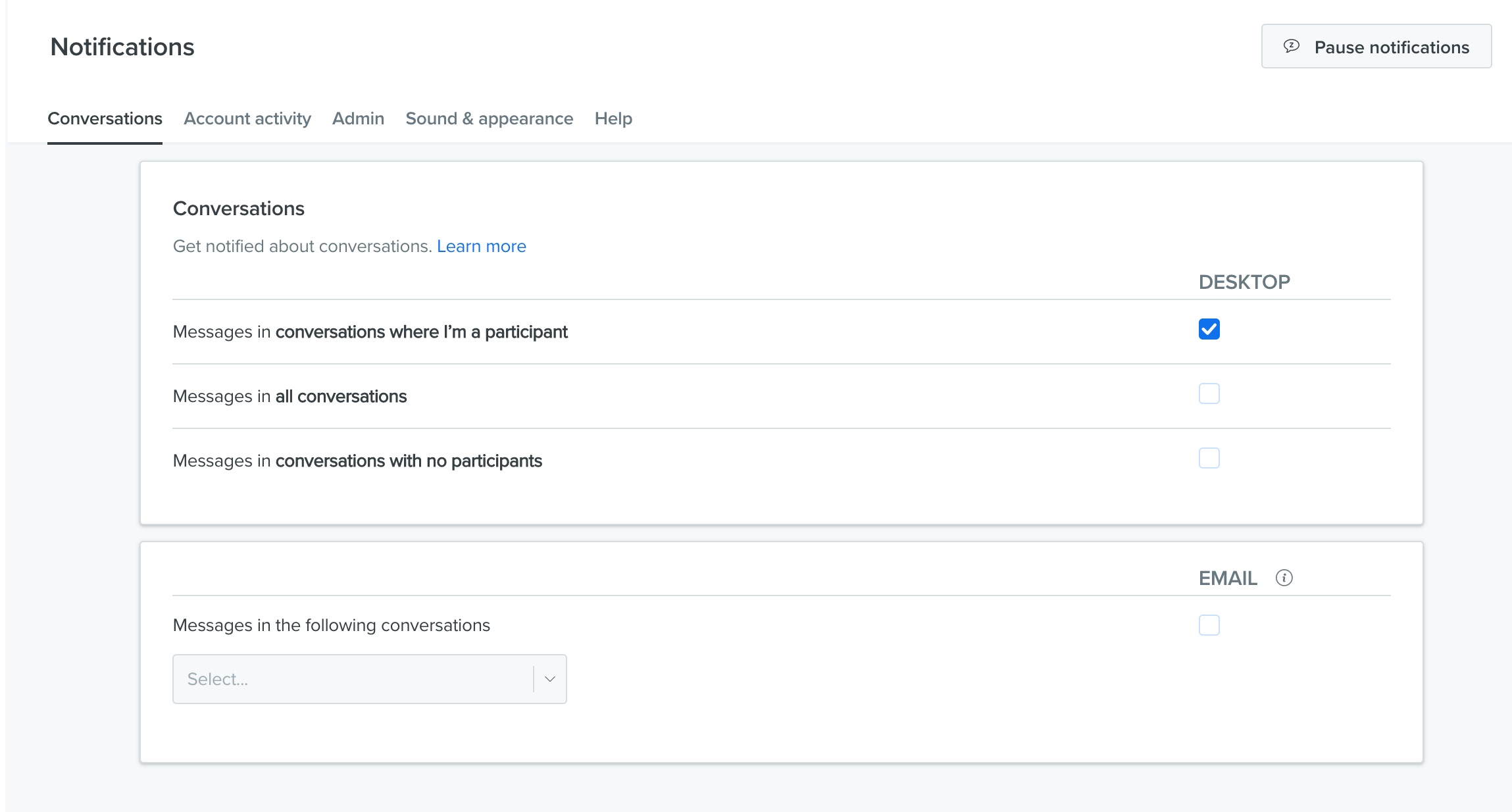Click the EMAIL column header
Viewport: 1512px width, 812px height.
(x=1228, y=578)
